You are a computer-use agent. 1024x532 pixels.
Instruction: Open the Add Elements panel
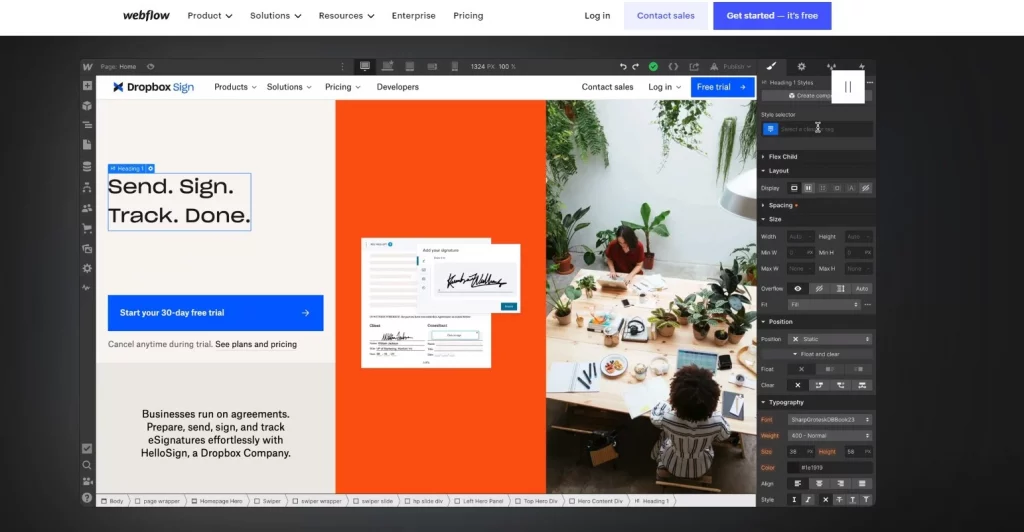[x=88, y=86]
